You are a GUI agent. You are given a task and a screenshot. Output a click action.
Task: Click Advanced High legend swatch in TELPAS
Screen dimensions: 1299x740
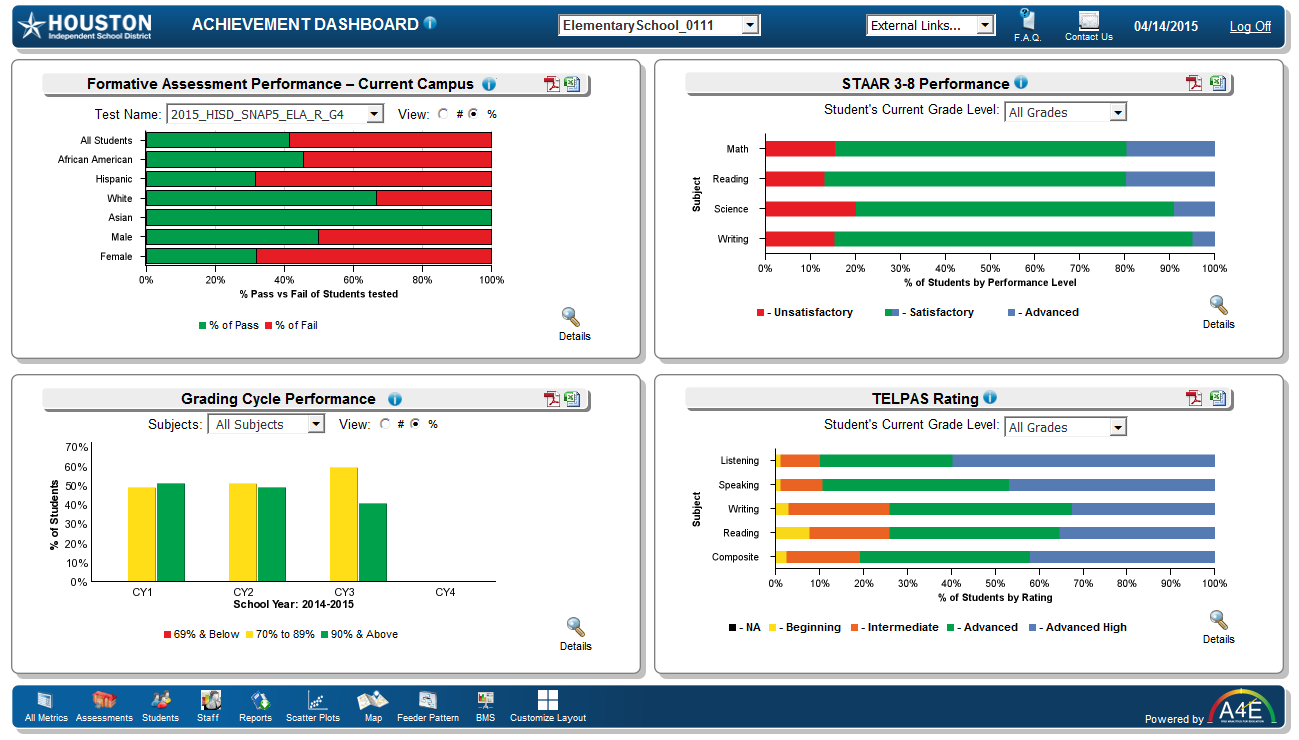[x=1034, y=628]
